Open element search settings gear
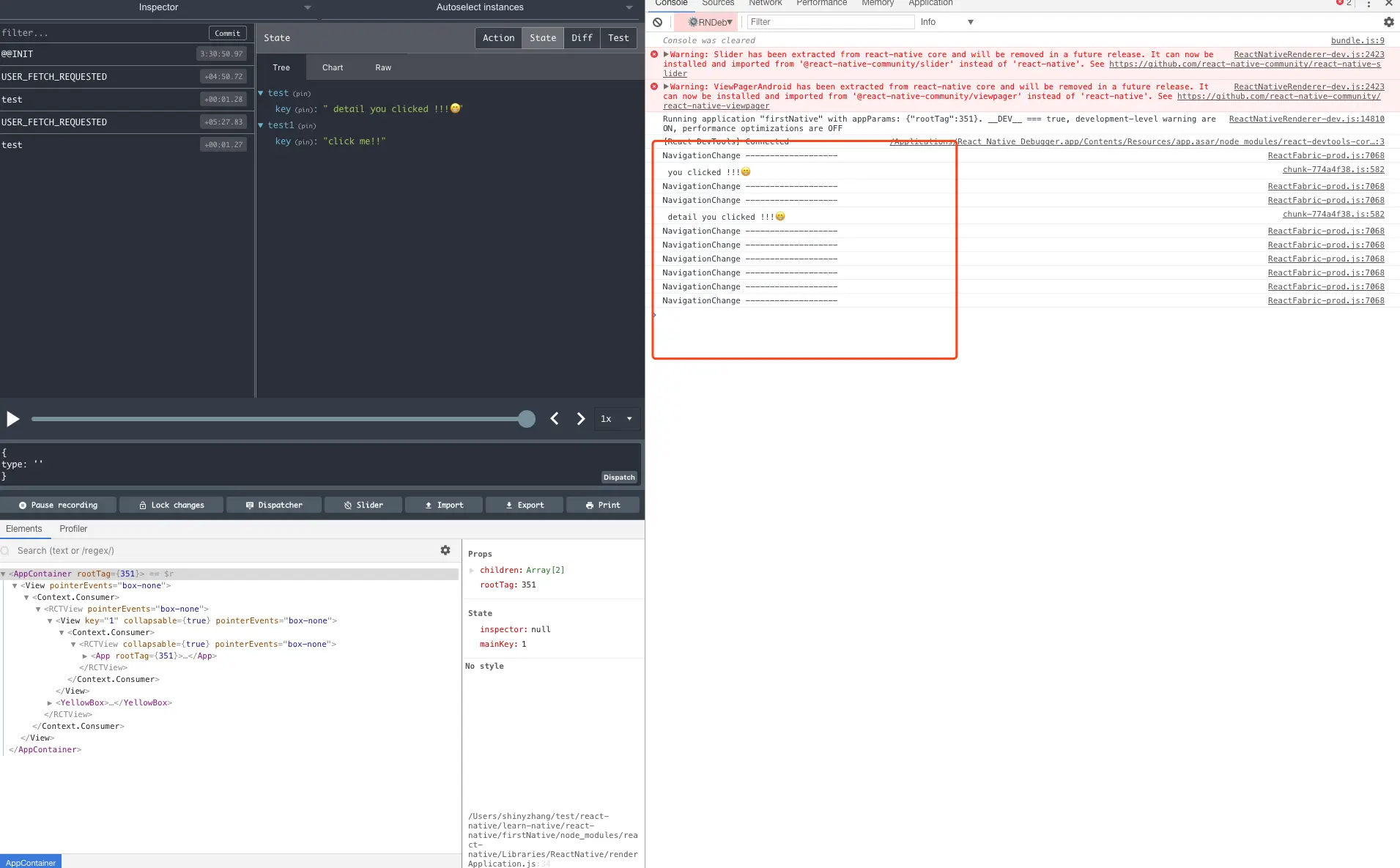The height and width of the screenshot is (868, 1400). [445, 550]
